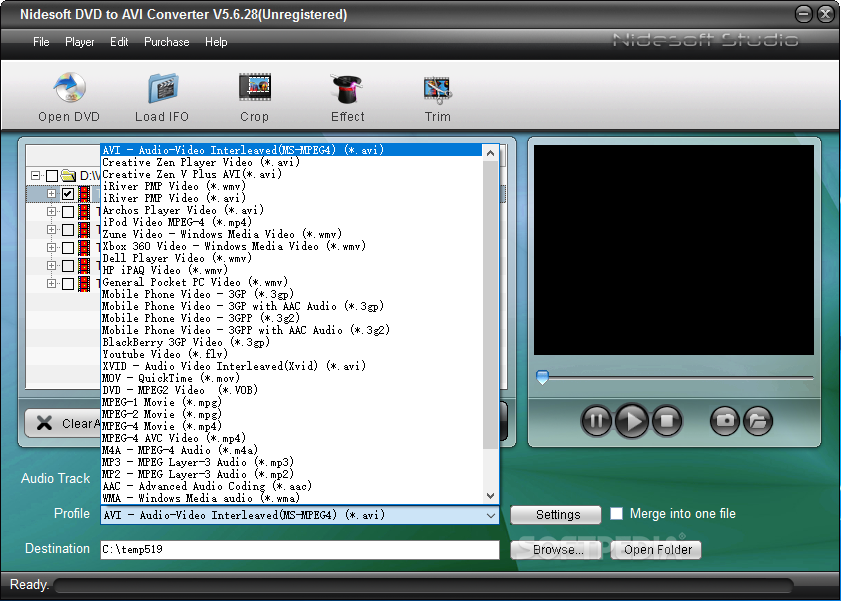The image size is (841, 601).
Task: Open the Purchase menu
Action: tap(166, 42)
